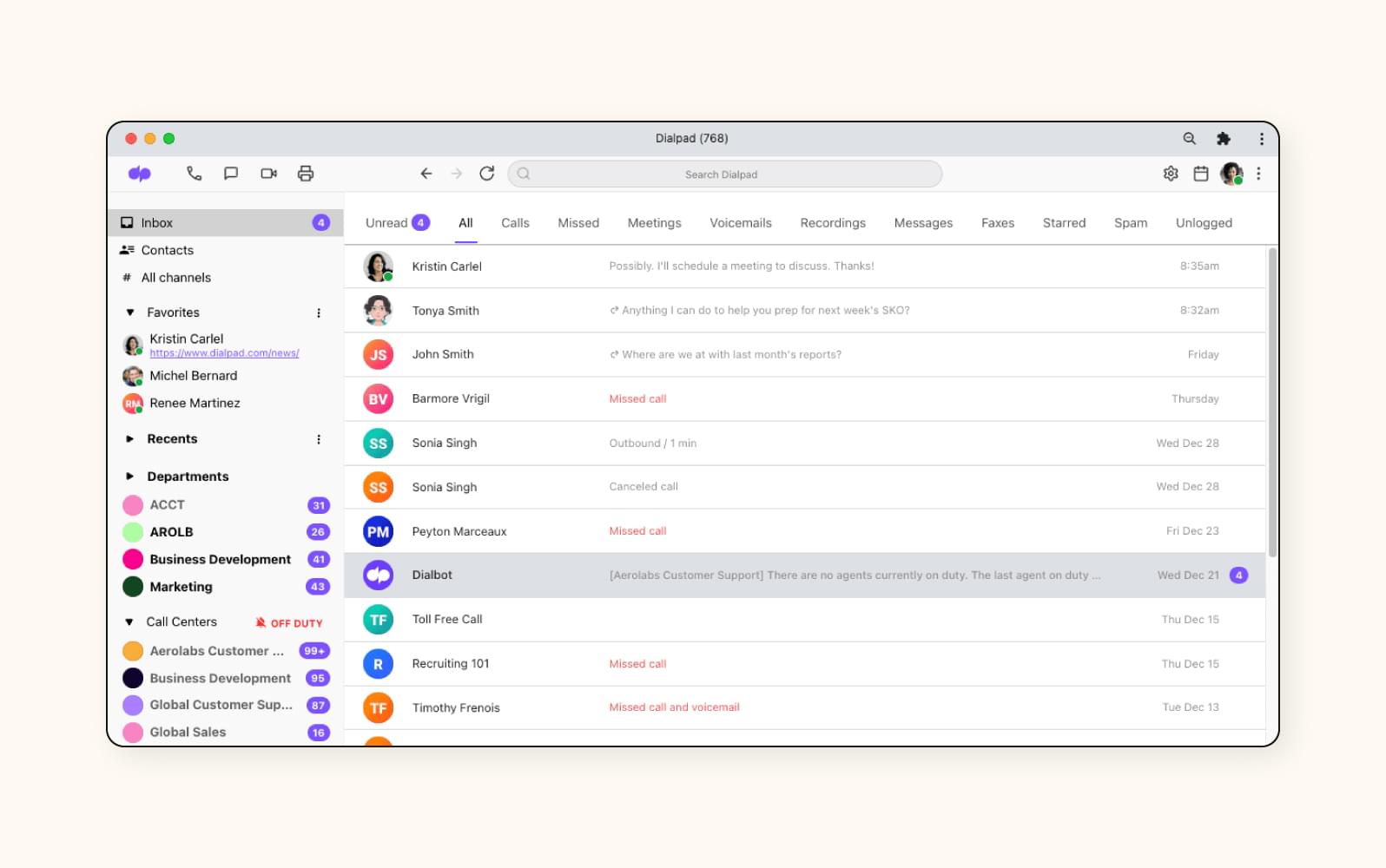Viewport: 1386px width, 868px height.
Task: Open Sonia Singh Canceled call entry
Action: [x=805, y=487]
